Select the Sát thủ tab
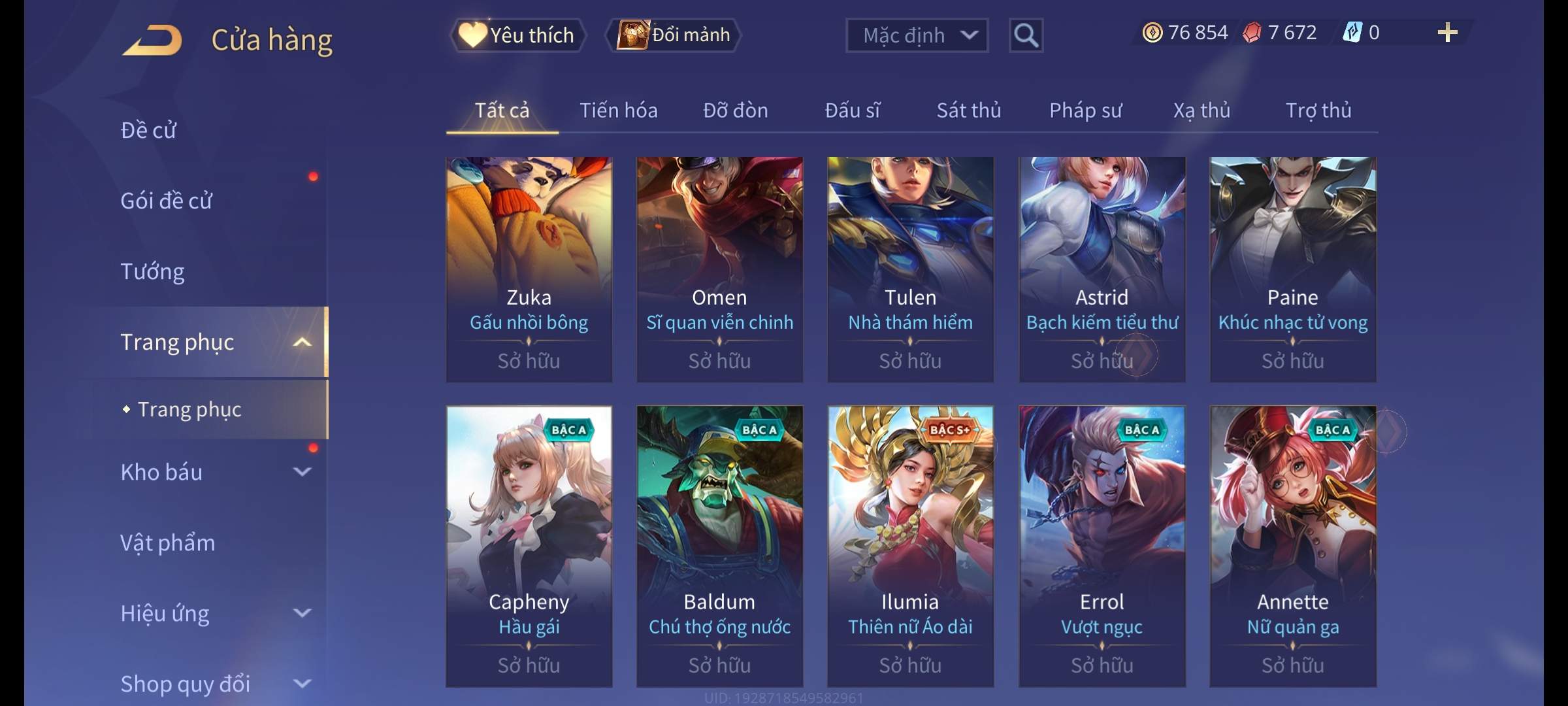This screenshot has height=706, width=1568. (969, 110)
